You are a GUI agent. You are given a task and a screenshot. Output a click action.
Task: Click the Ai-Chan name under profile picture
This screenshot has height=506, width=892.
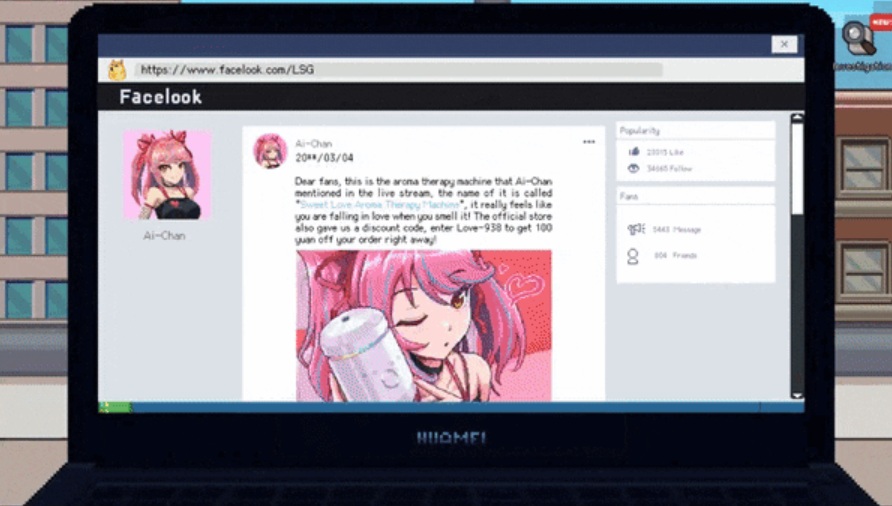coord(164,236)
